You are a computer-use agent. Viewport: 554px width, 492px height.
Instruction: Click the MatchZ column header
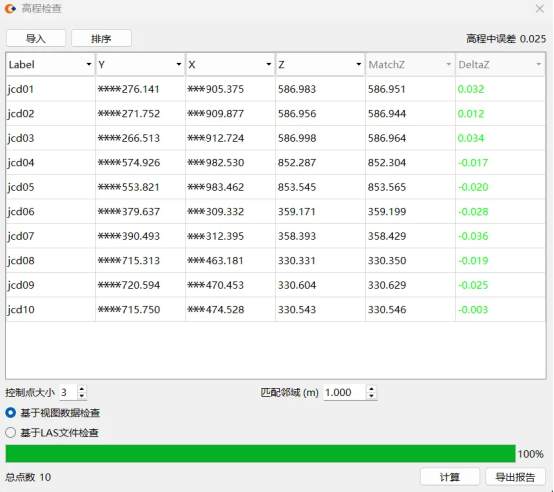pyautogui.click(x=410, y=65)
